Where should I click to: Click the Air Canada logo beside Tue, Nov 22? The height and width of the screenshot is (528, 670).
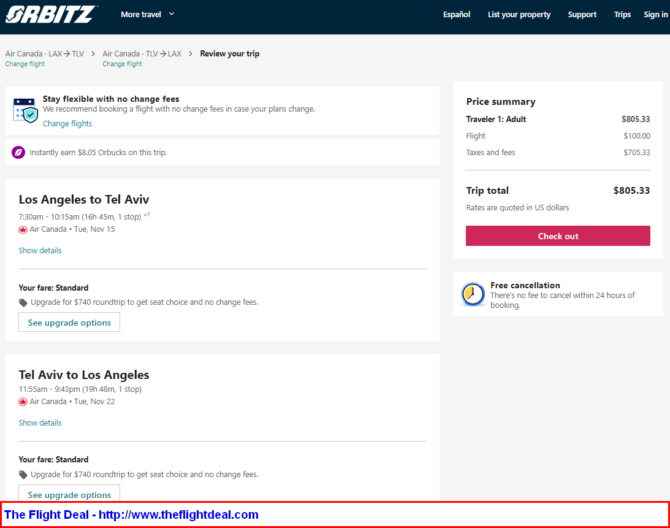tap(23, 402)
